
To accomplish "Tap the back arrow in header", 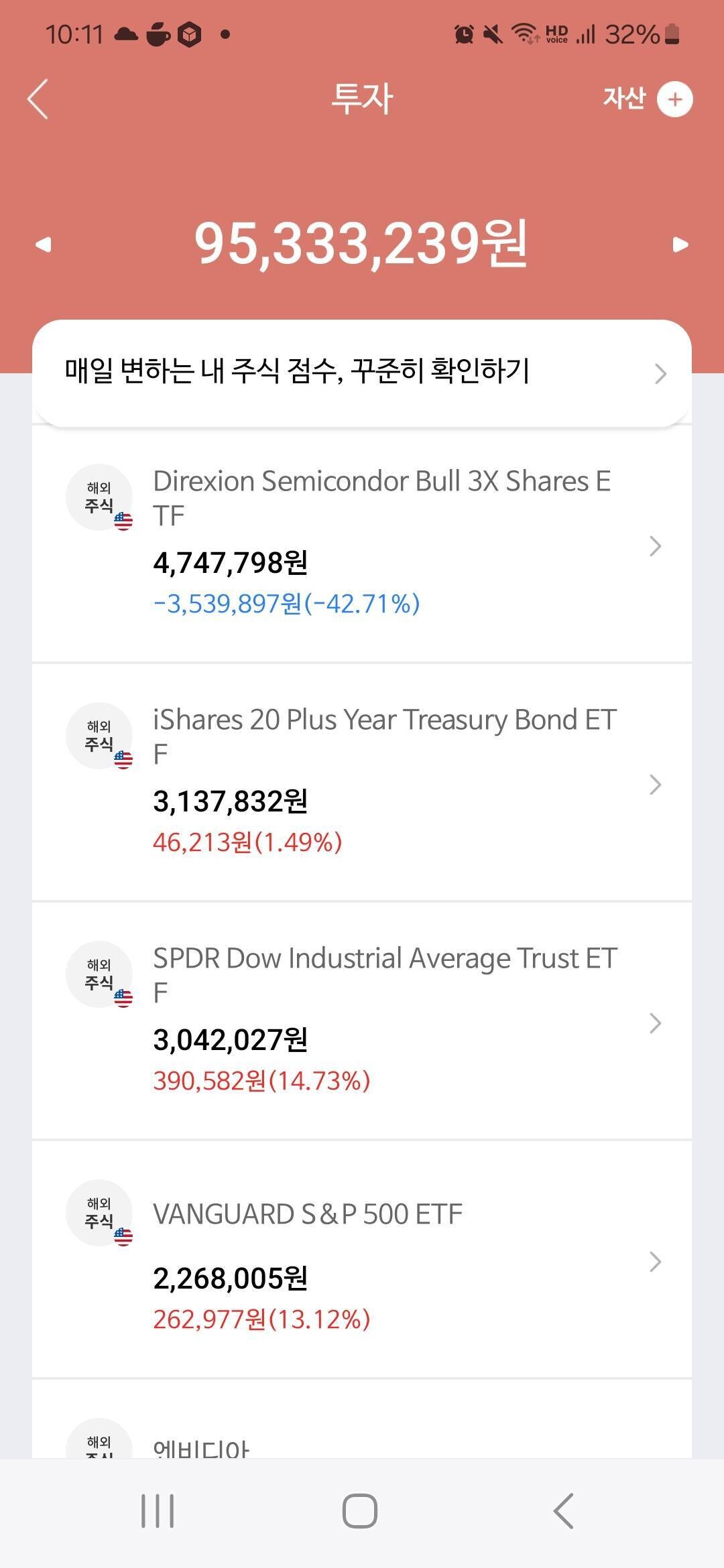I will (x=38, y=99).
